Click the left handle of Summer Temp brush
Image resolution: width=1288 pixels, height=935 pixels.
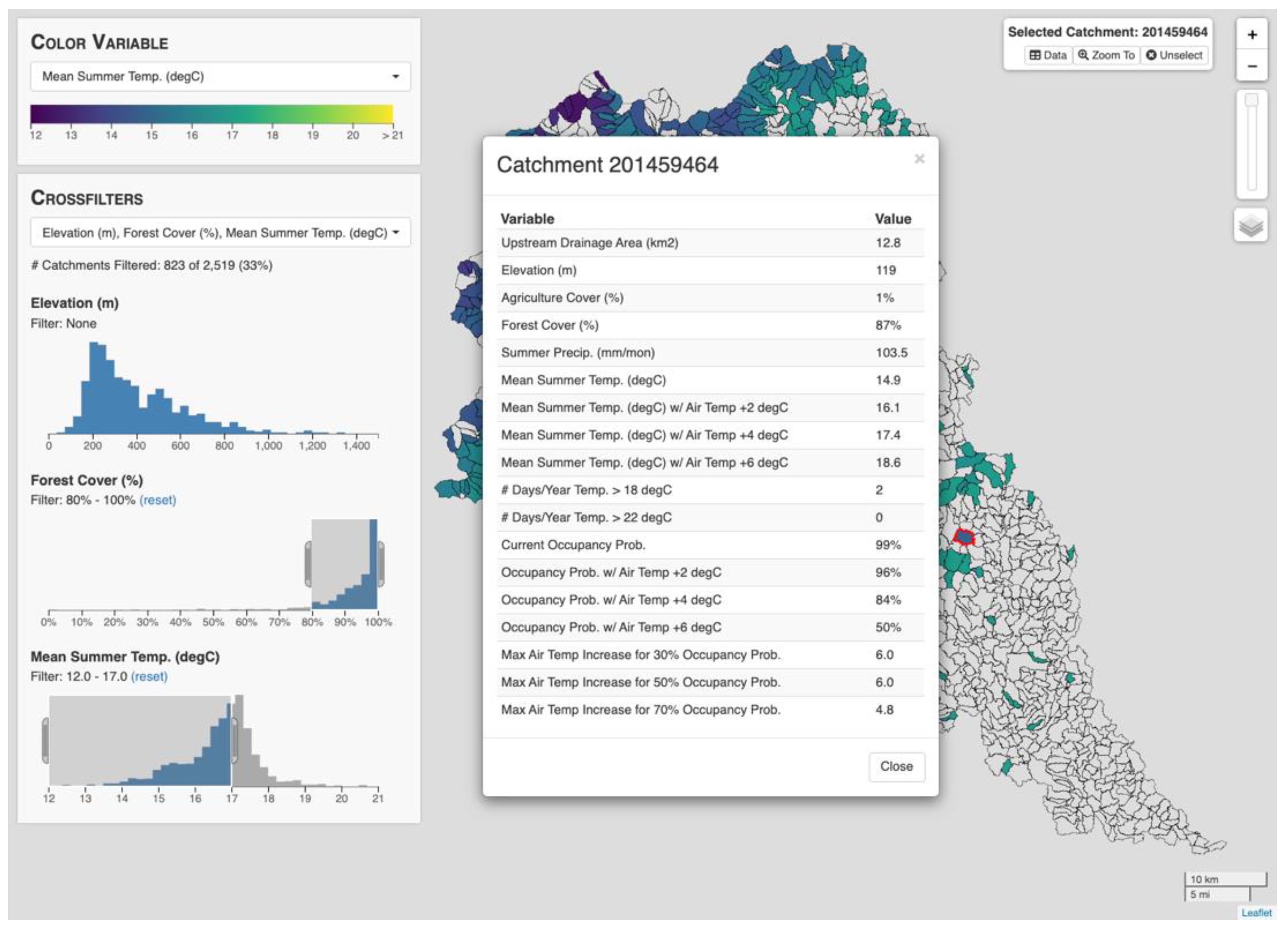pyautogui.click(x=45, y=740)
